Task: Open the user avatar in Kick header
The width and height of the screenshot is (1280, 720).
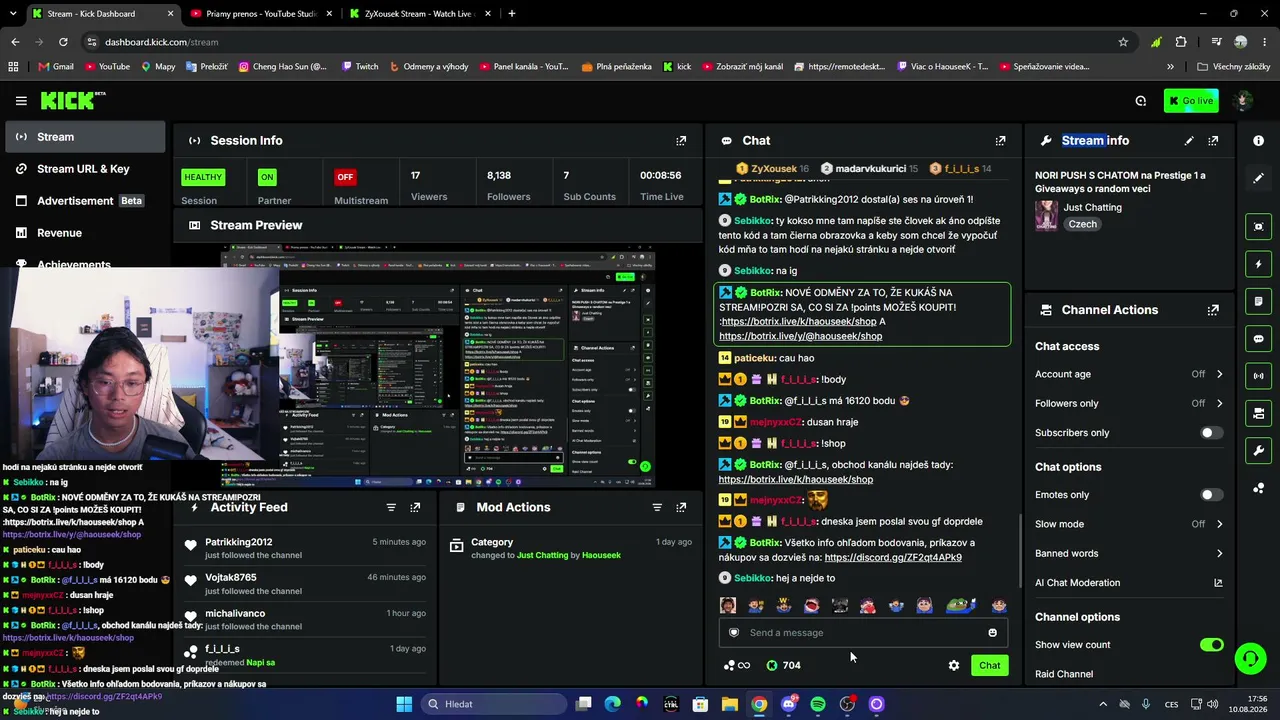Action: 1244,100
